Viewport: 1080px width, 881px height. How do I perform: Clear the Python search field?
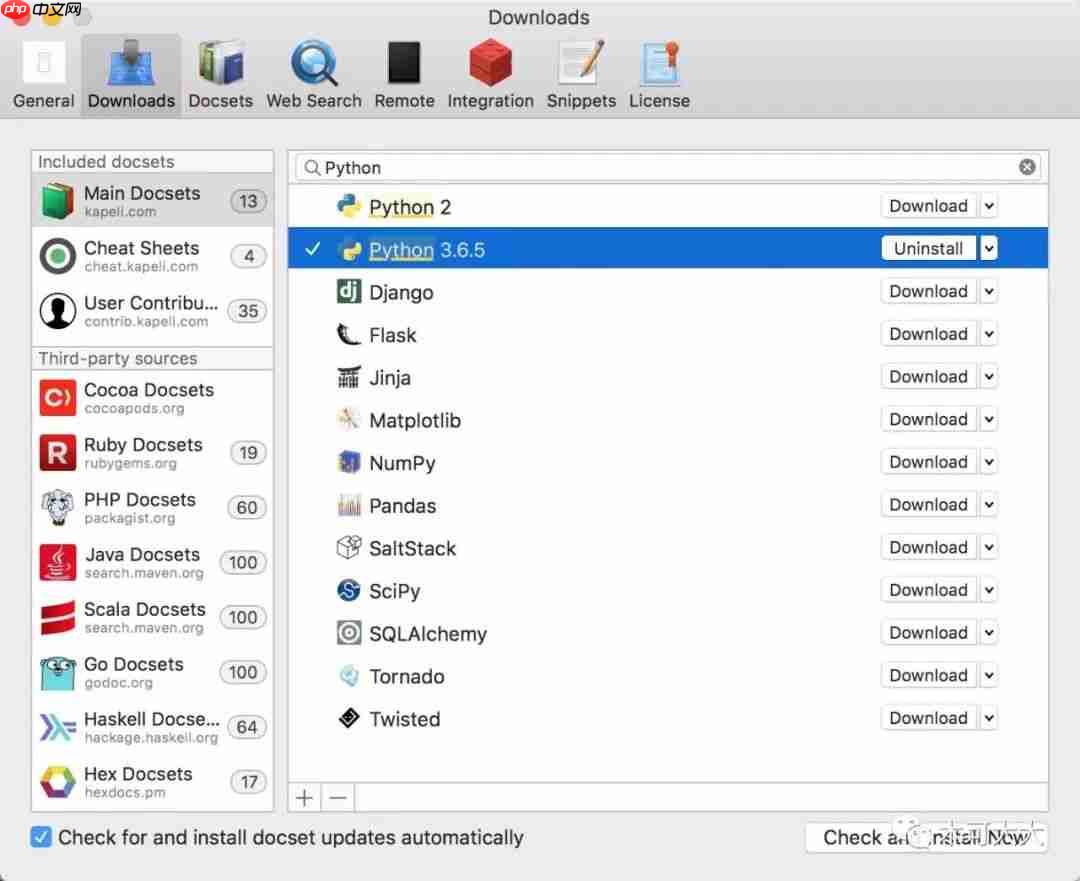tap(1027, 167)
